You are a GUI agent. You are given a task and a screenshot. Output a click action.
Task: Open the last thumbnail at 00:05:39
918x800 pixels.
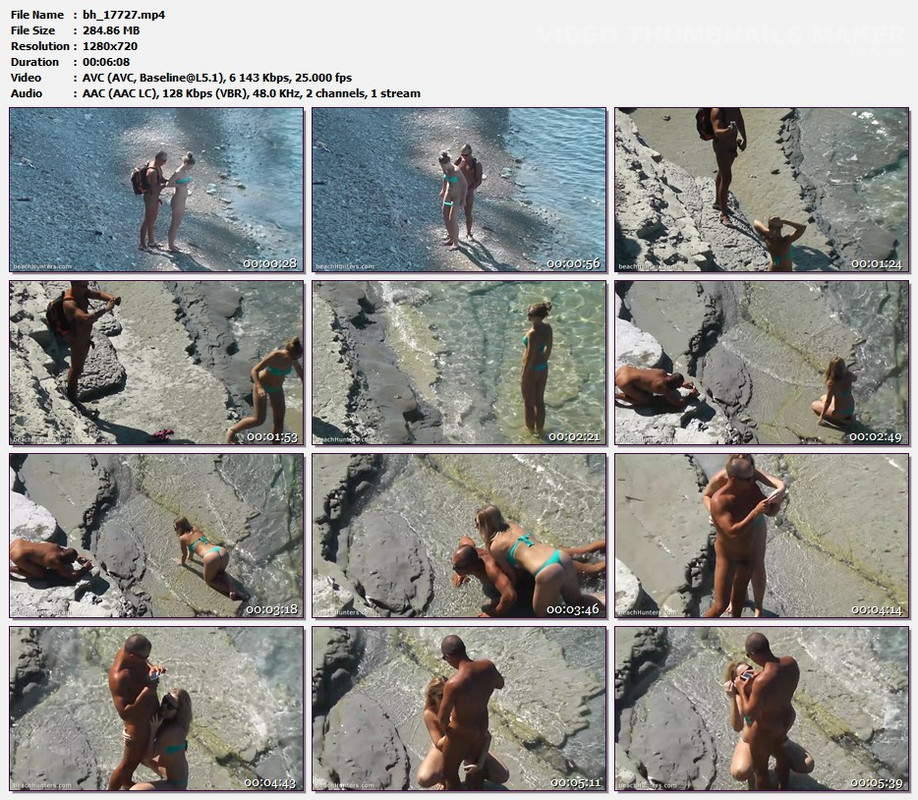(x=762, y=709)
